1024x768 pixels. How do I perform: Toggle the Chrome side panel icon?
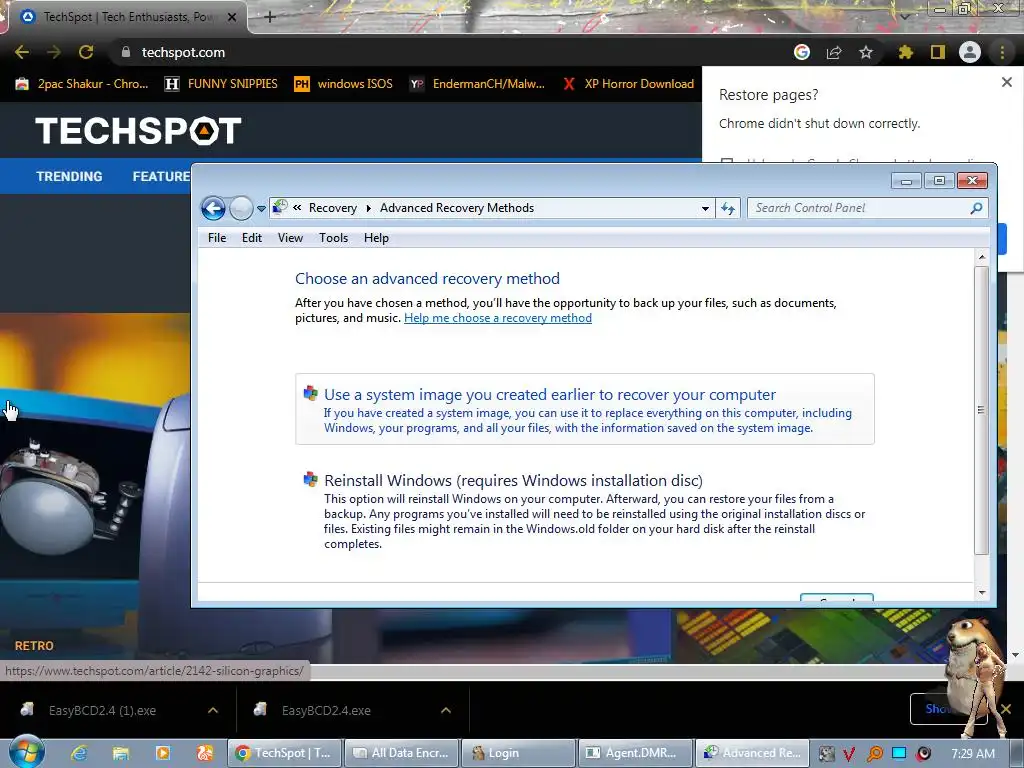pyautogui.click(x=938, y=52)
